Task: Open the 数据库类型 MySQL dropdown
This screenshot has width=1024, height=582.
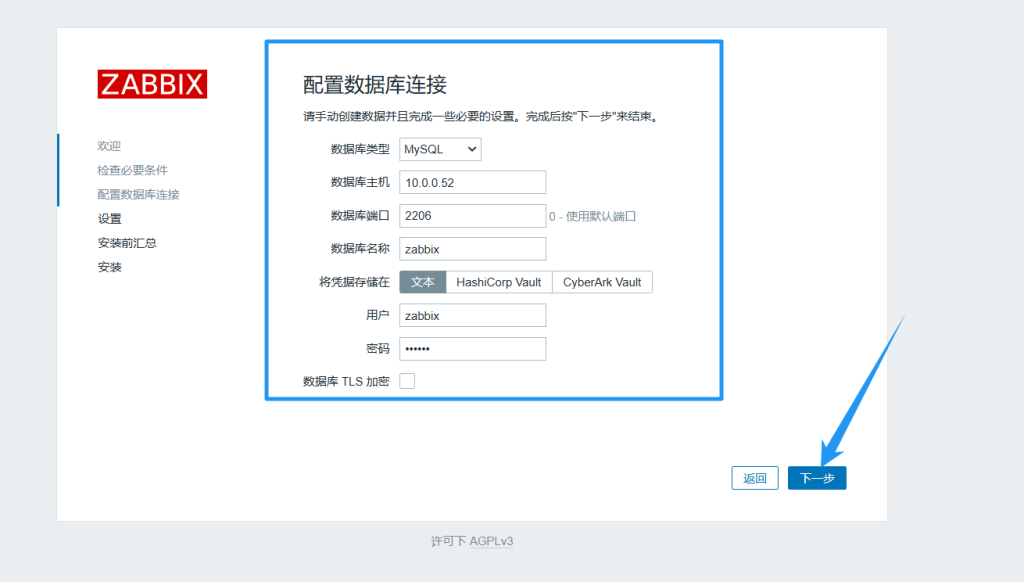Action: [440, 149]
